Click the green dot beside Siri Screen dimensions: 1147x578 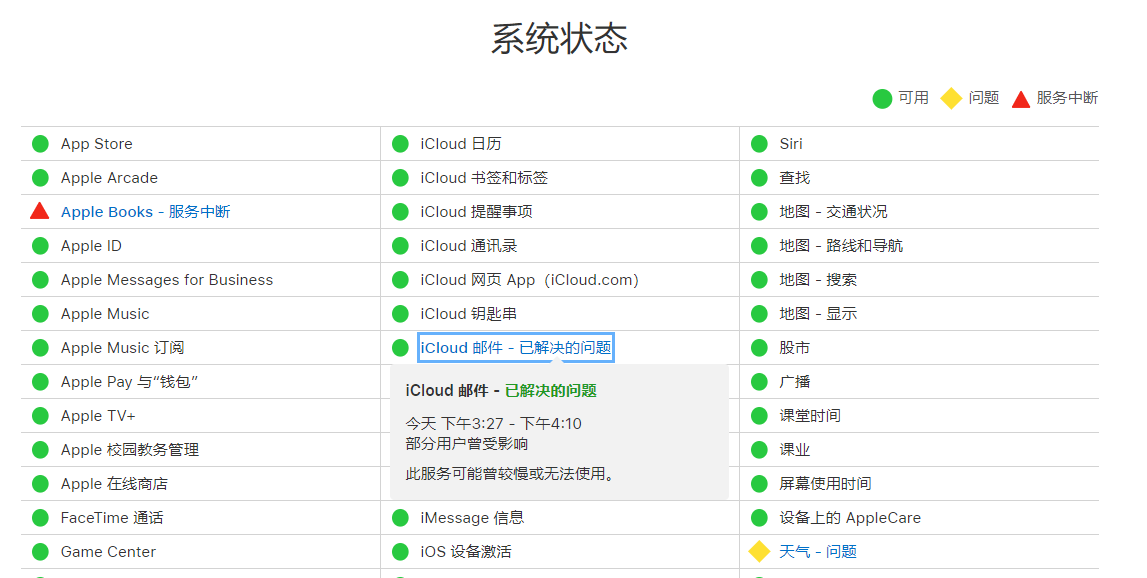coord(759,143)
